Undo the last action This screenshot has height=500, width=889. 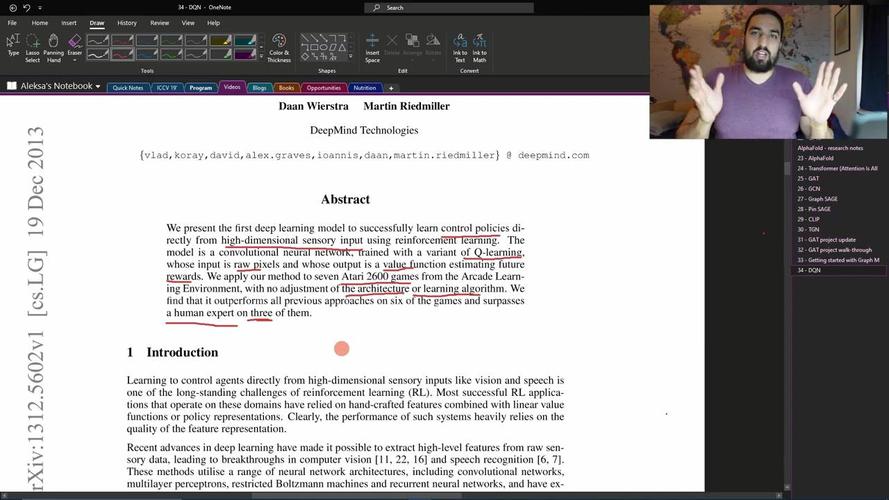26,7
